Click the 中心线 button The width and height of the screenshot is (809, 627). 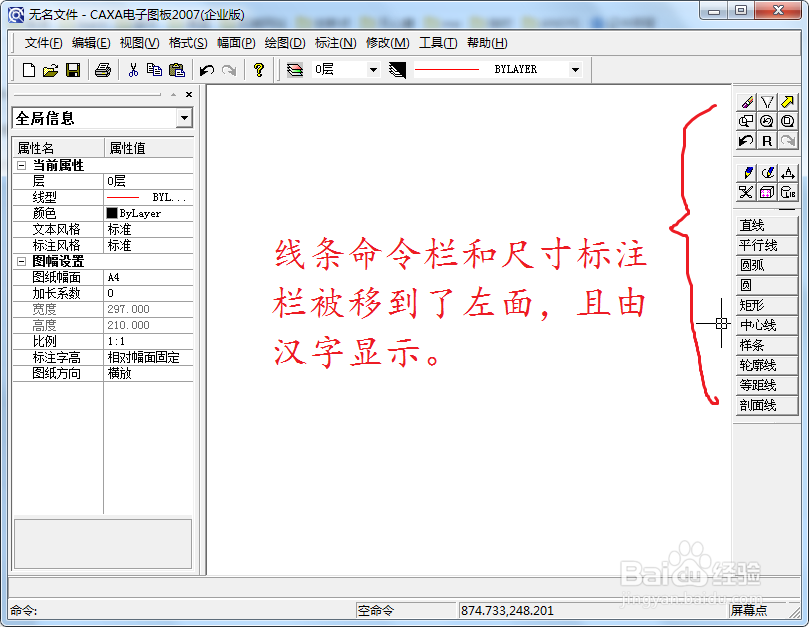pyautogui.click(x=767, y=326)
